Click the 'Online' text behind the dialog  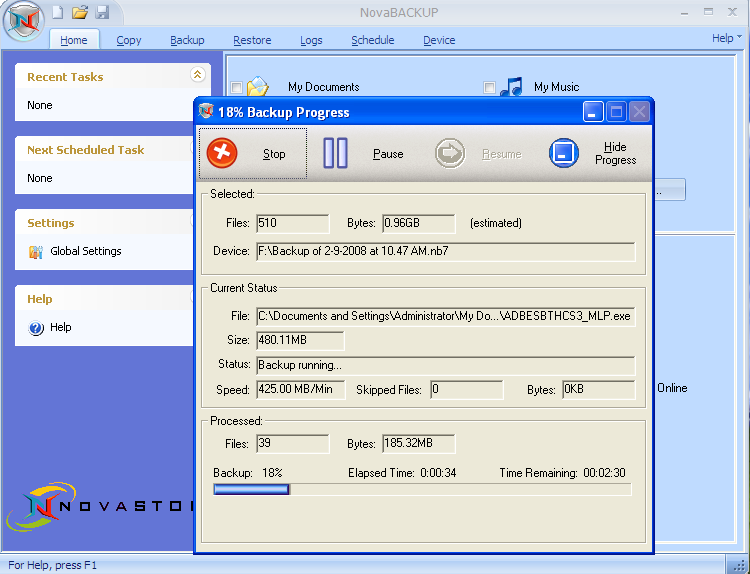point(672,388)
